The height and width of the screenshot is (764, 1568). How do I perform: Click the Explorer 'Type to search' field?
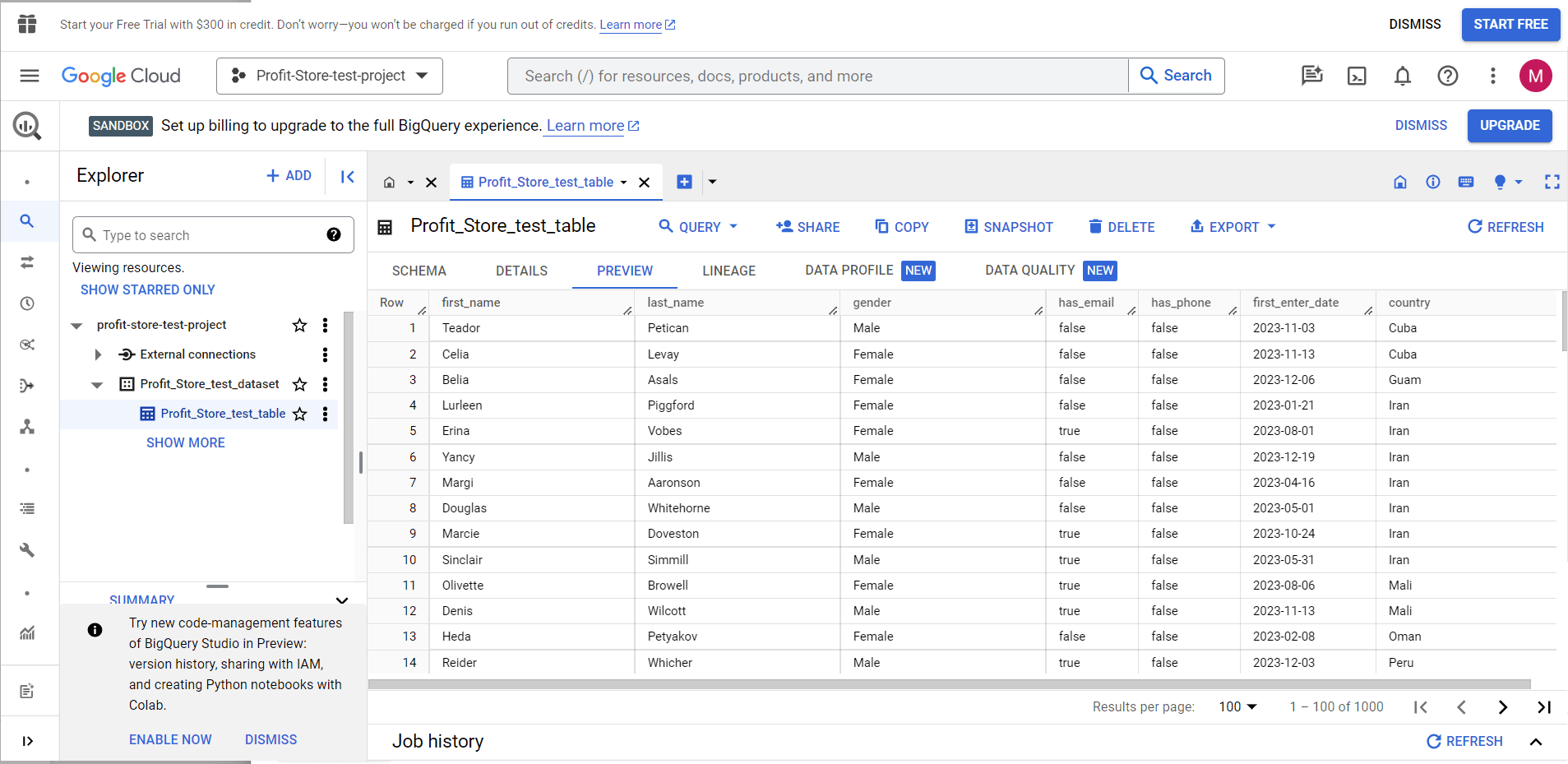click(213, 235)
